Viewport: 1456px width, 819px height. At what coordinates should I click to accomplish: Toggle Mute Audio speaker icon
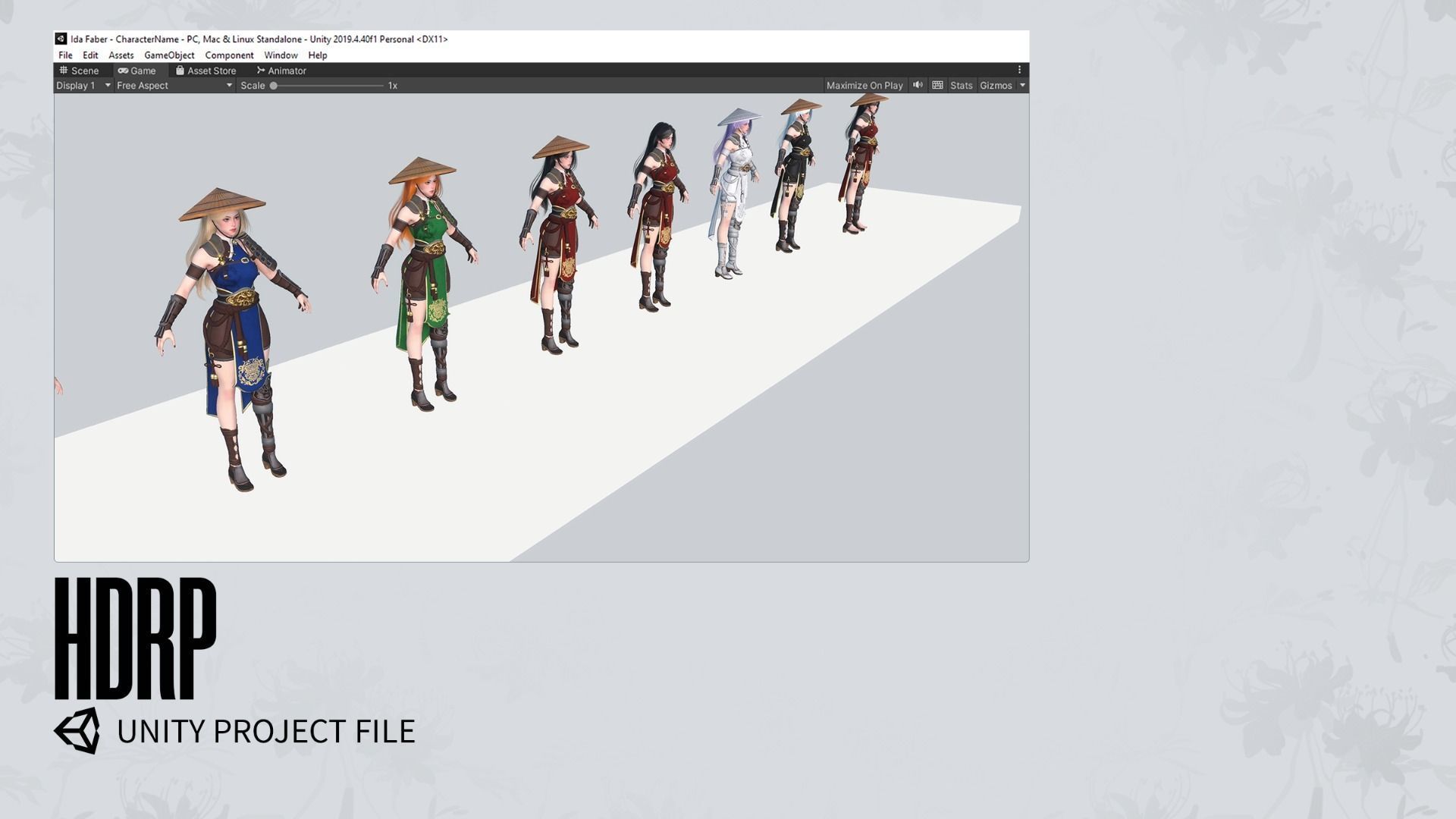coord(918,85)
